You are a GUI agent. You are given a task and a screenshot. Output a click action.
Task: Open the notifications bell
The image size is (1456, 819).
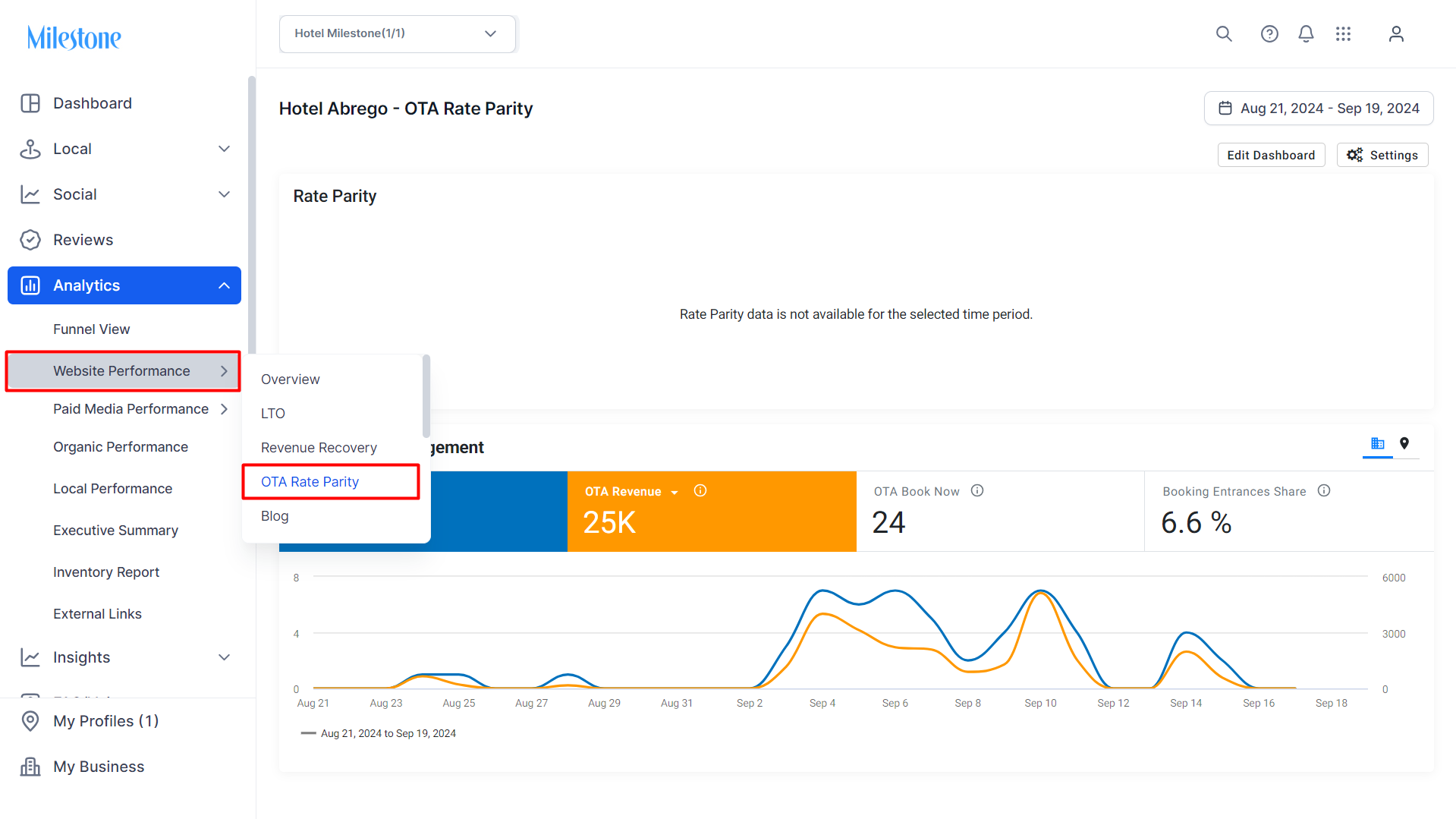coord(1306,34)
